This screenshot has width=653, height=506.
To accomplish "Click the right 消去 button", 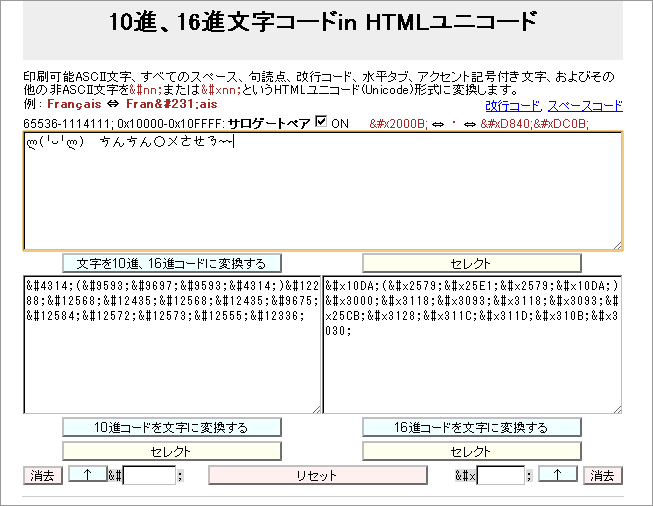I will (x=603, y=475).
